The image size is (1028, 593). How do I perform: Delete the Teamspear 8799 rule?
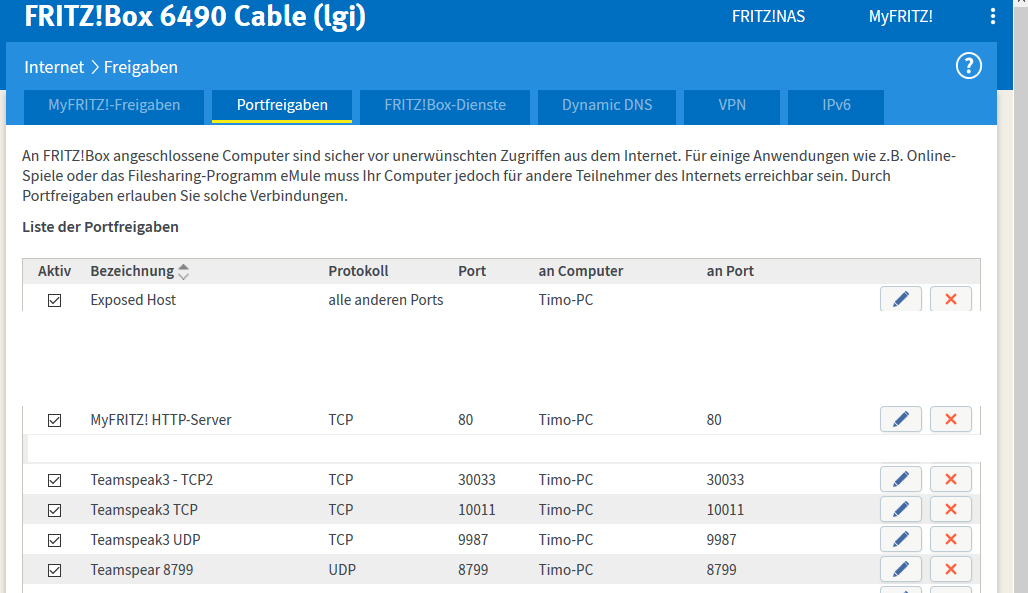pos(950,570)
